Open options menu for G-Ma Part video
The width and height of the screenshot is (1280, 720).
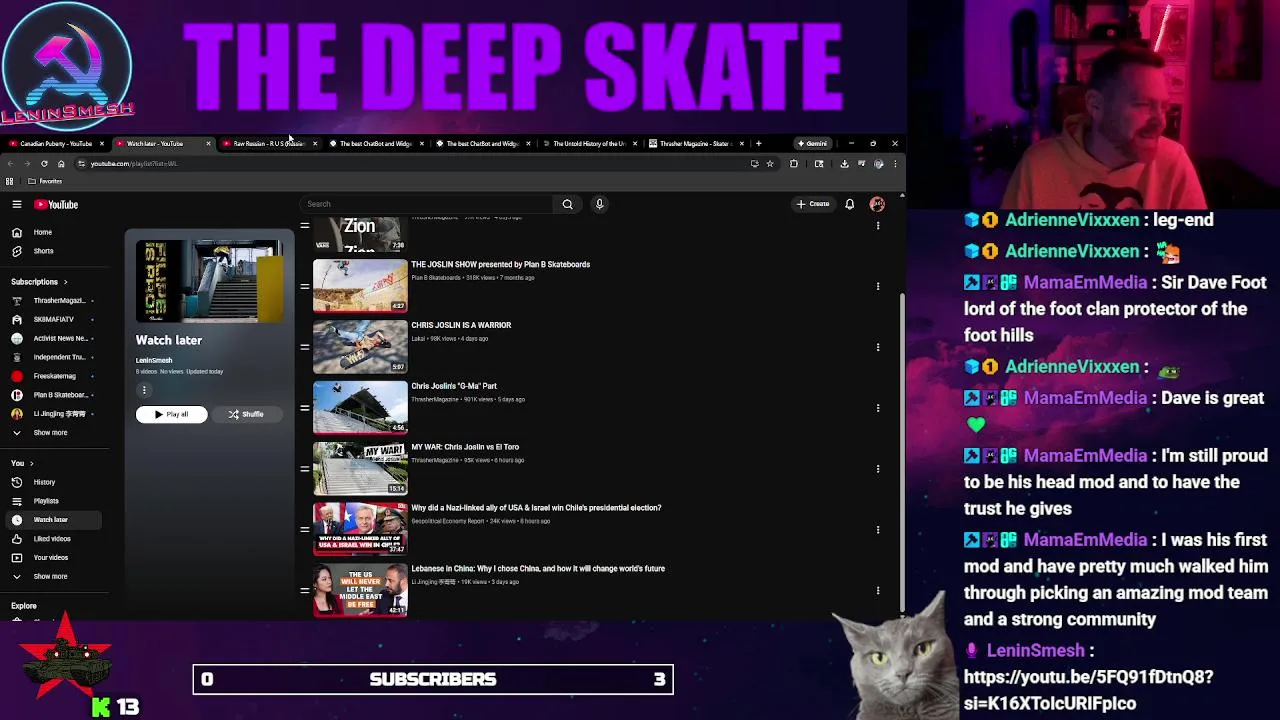878,408
